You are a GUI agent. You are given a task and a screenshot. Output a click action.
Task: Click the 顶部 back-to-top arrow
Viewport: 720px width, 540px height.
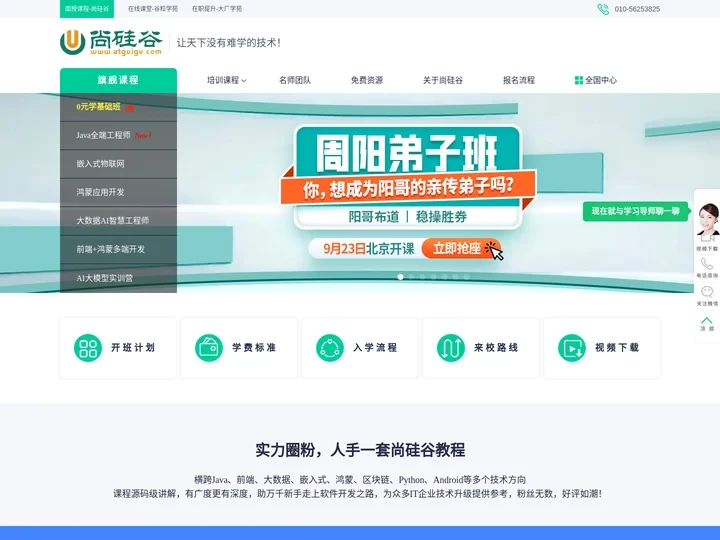point(707,320)
